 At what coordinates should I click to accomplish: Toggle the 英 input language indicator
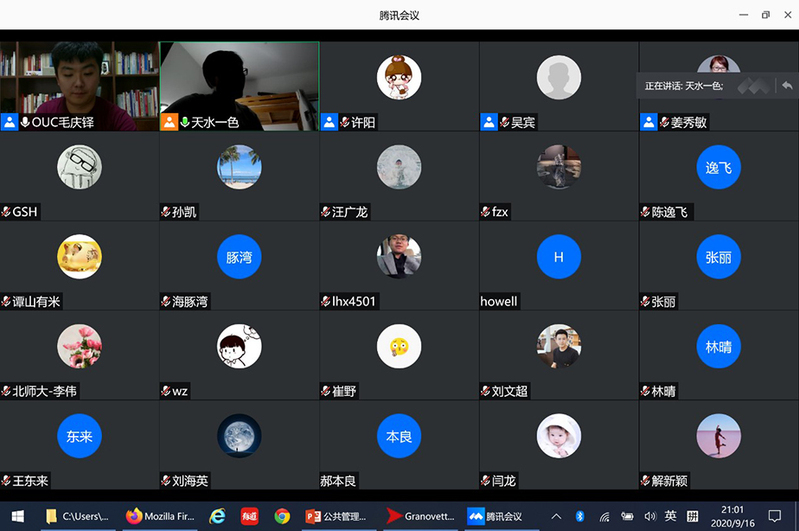coord(670,516)
